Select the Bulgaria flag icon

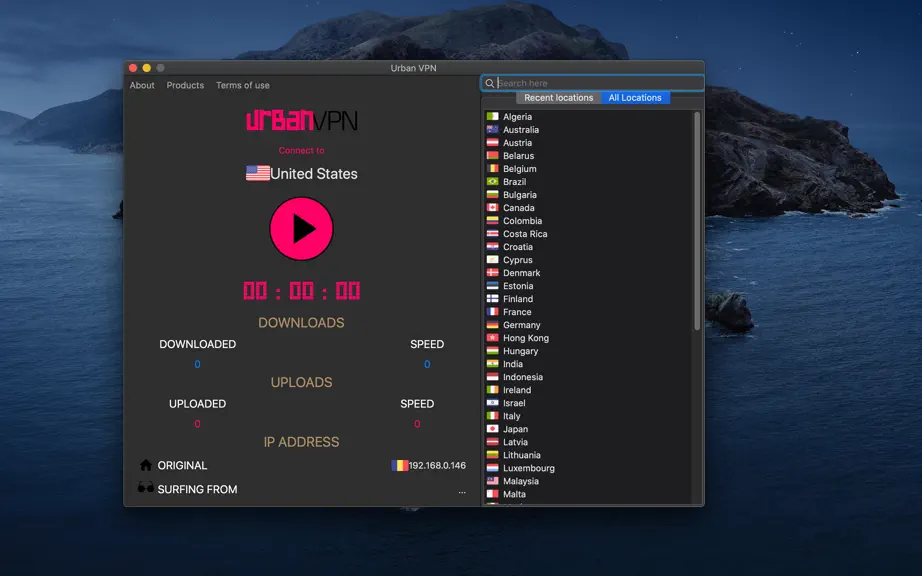pos(492,195)
